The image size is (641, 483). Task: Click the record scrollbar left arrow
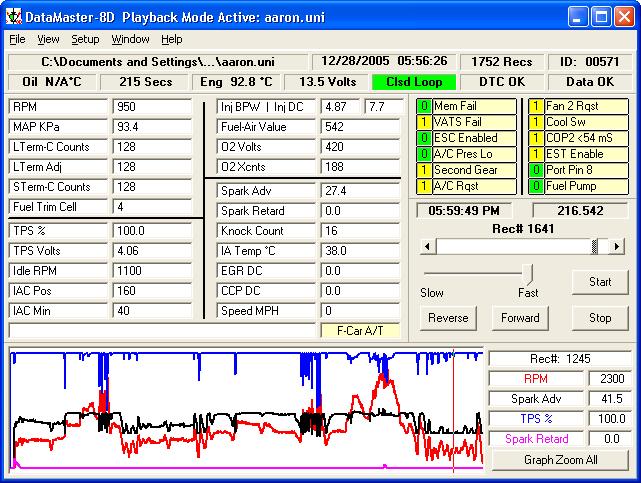tap(425, 246)
